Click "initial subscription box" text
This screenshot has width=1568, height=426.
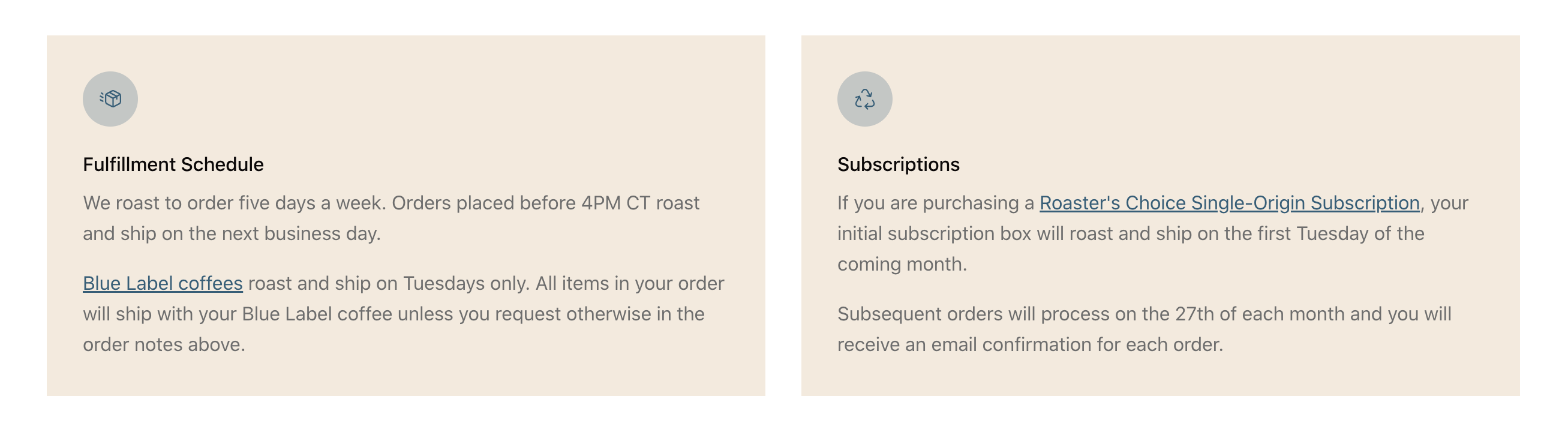pos(934,233)
